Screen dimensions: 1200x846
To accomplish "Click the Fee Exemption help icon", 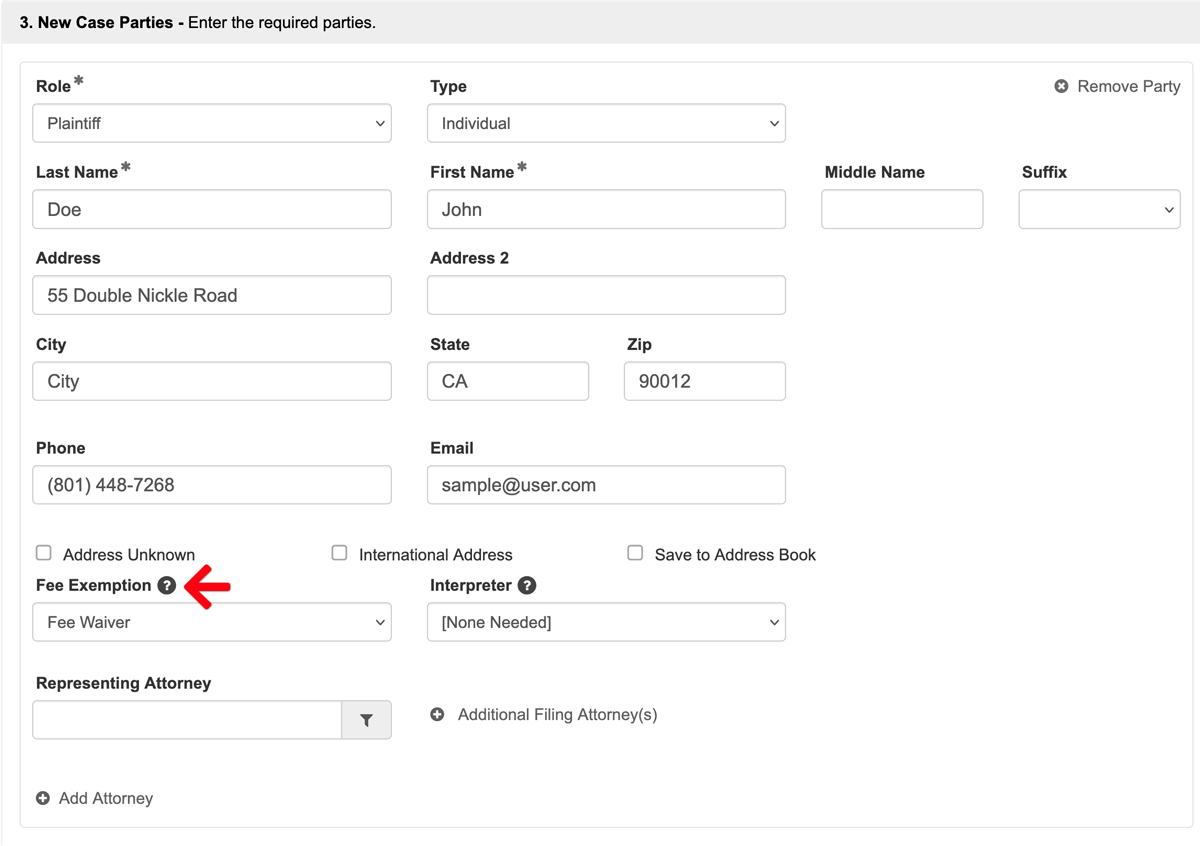I will pyautogui.click(x=167, y=586).
